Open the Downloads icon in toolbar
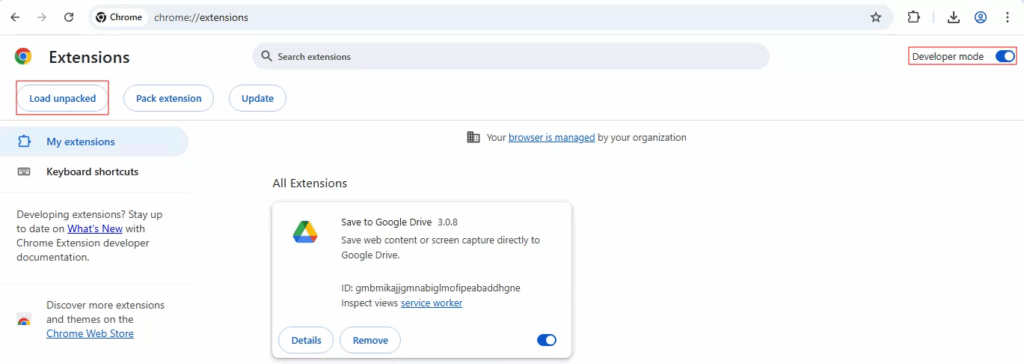The image size is (1024, 364). (x=953, y=18)
